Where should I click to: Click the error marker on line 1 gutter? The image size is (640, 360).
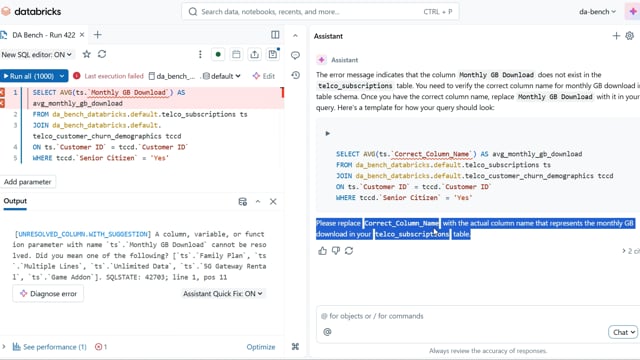point(2,93)
